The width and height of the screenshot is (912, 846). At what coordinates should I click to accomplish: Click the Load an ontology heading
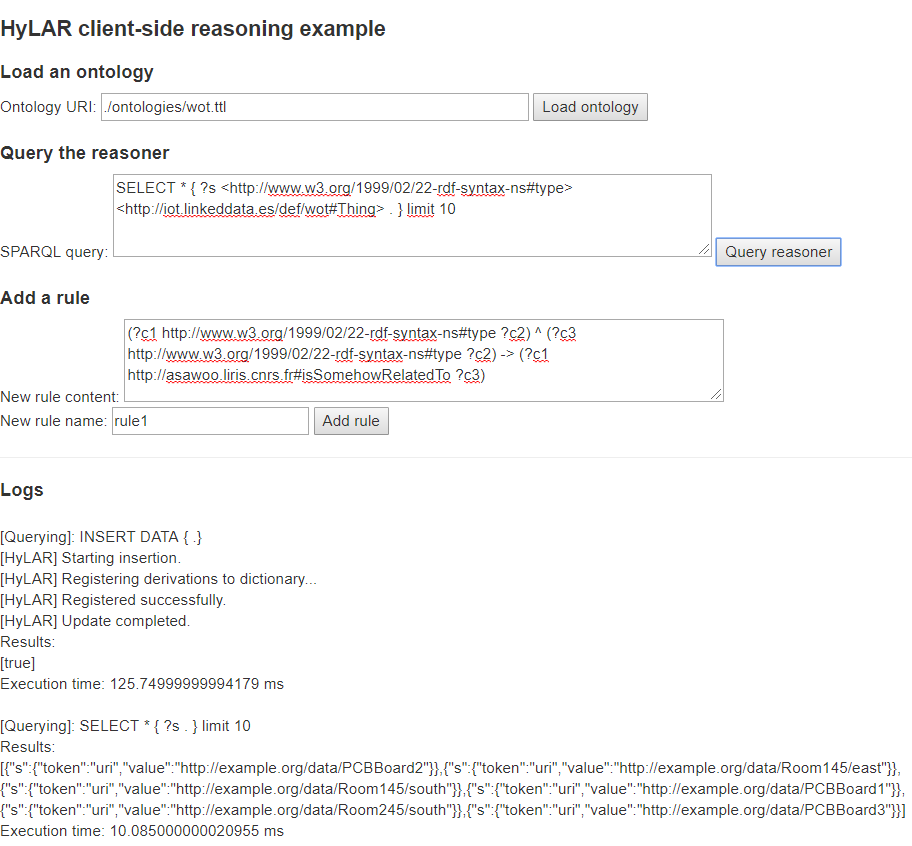(x=77, y=72)
